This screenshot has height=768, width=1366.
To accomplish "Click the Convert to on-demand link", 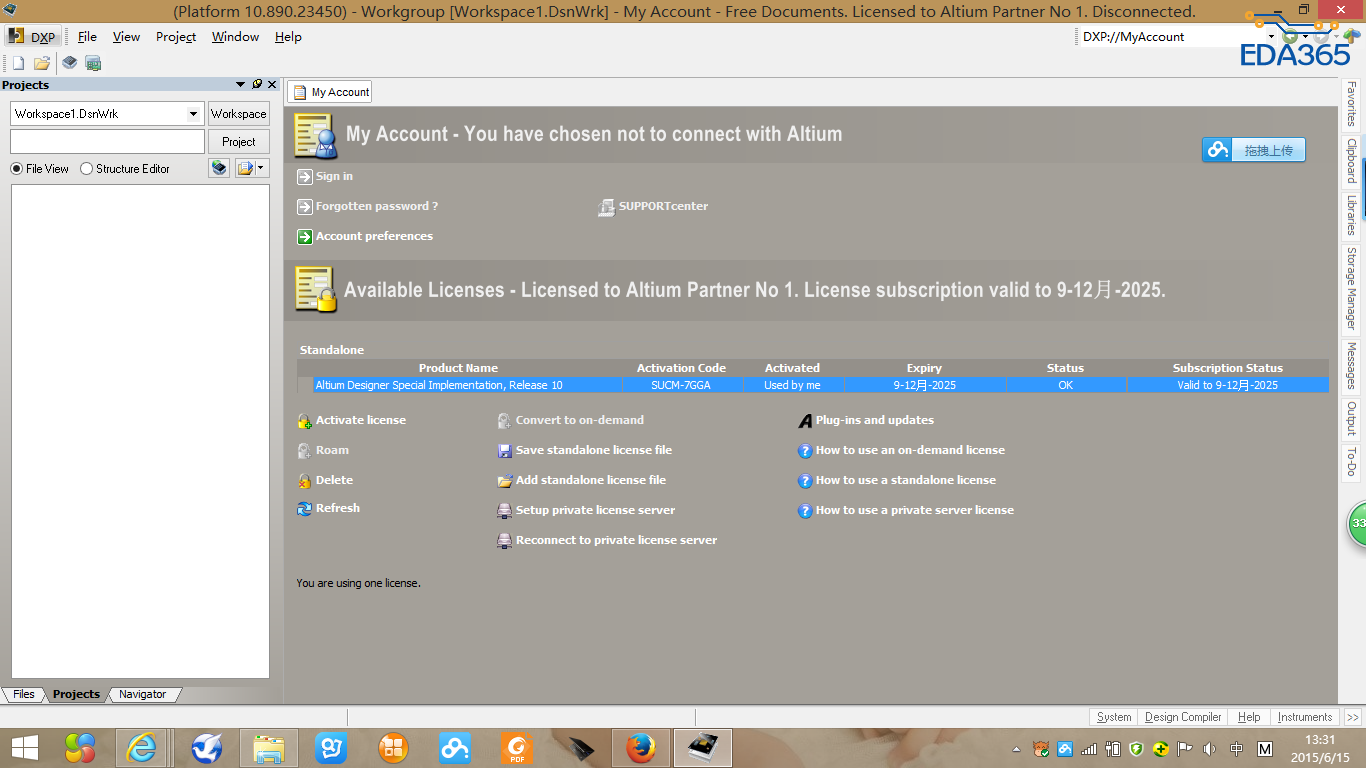I will click(580, 420).
